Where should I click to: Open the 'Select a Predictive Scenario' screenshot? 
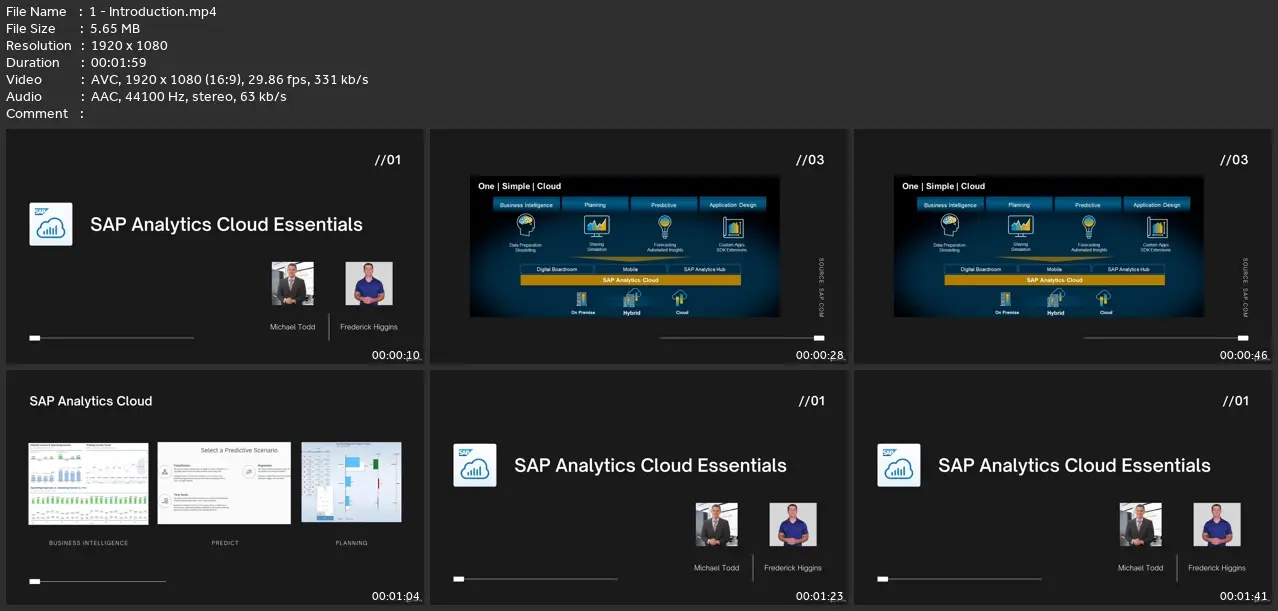pyautogui.click(x=224, y=483)
